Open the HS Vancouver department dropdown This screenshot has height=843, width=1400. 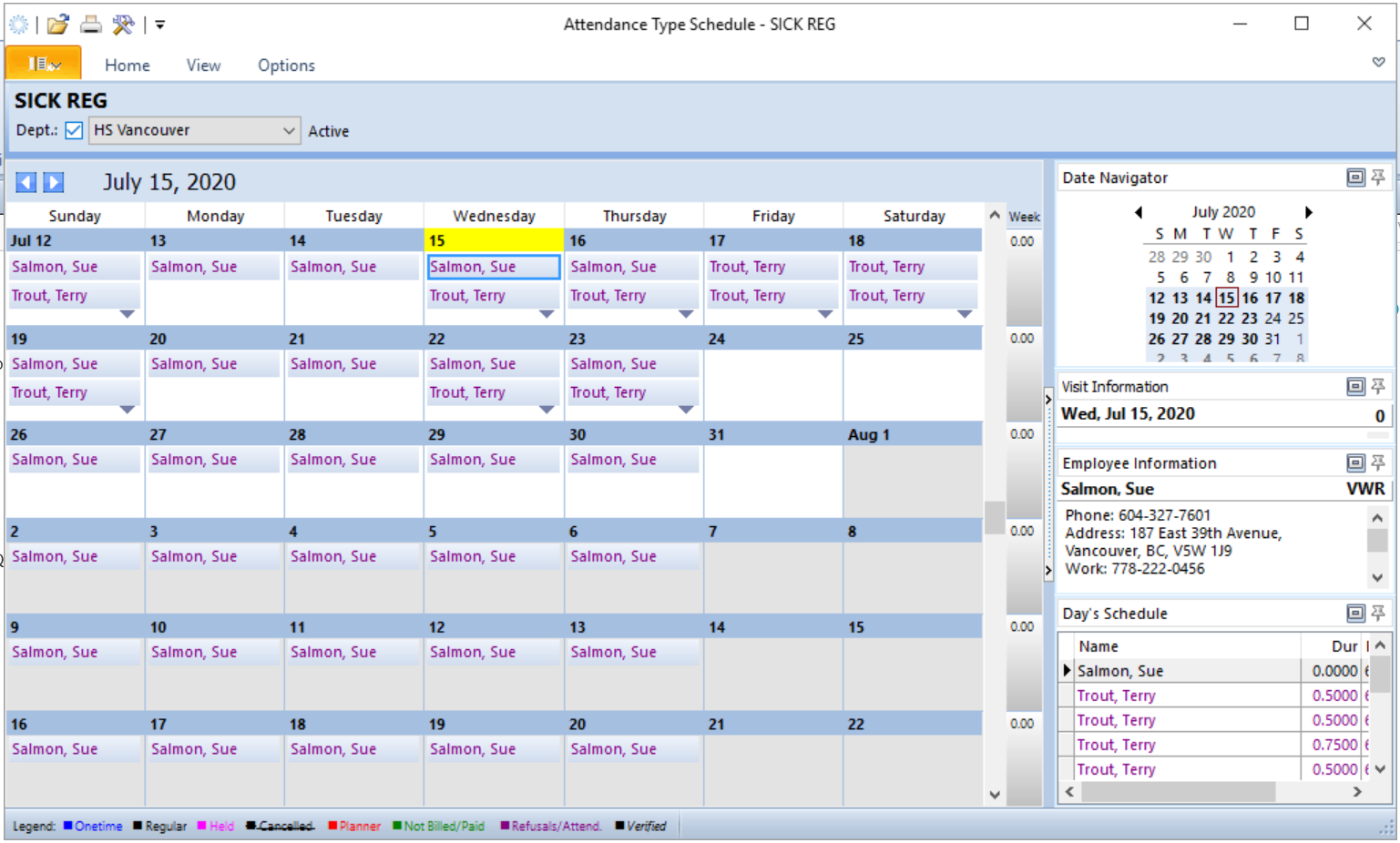(194, 130)
